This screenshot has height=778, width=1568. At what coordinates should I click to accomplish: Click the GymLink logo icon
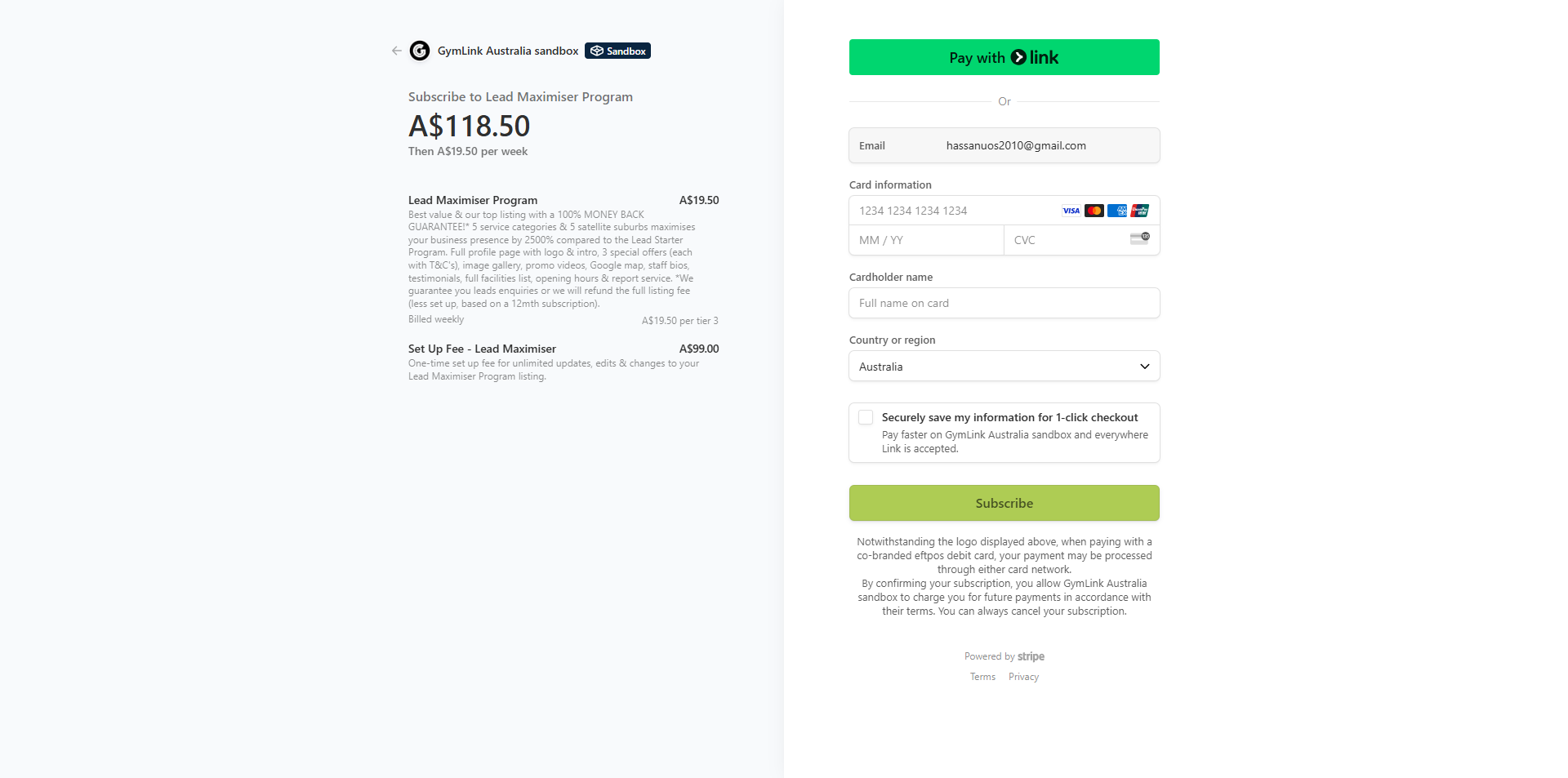(420, 51)
